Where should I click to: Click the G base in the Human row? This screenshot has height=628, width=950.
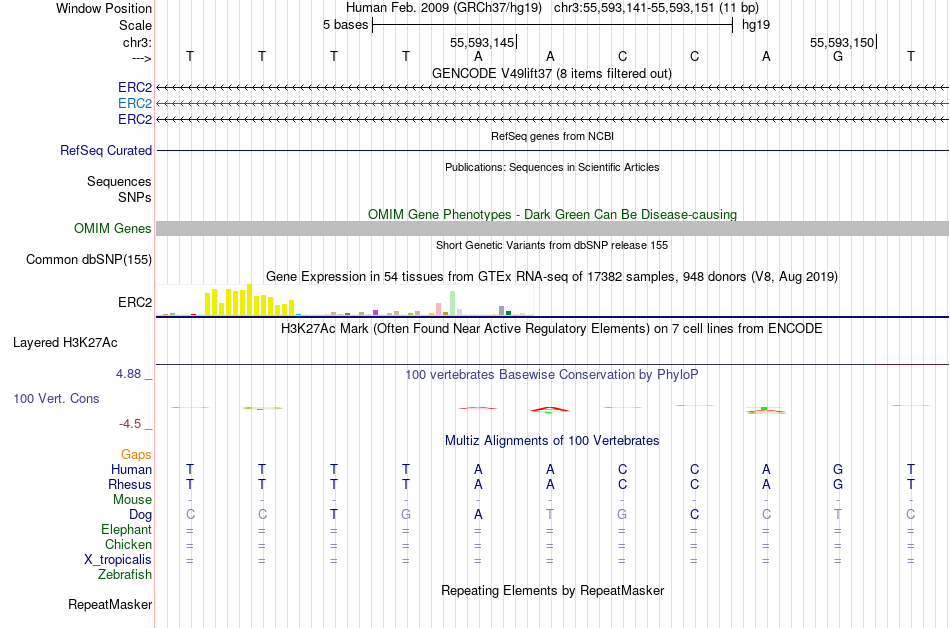coord(838,469)
